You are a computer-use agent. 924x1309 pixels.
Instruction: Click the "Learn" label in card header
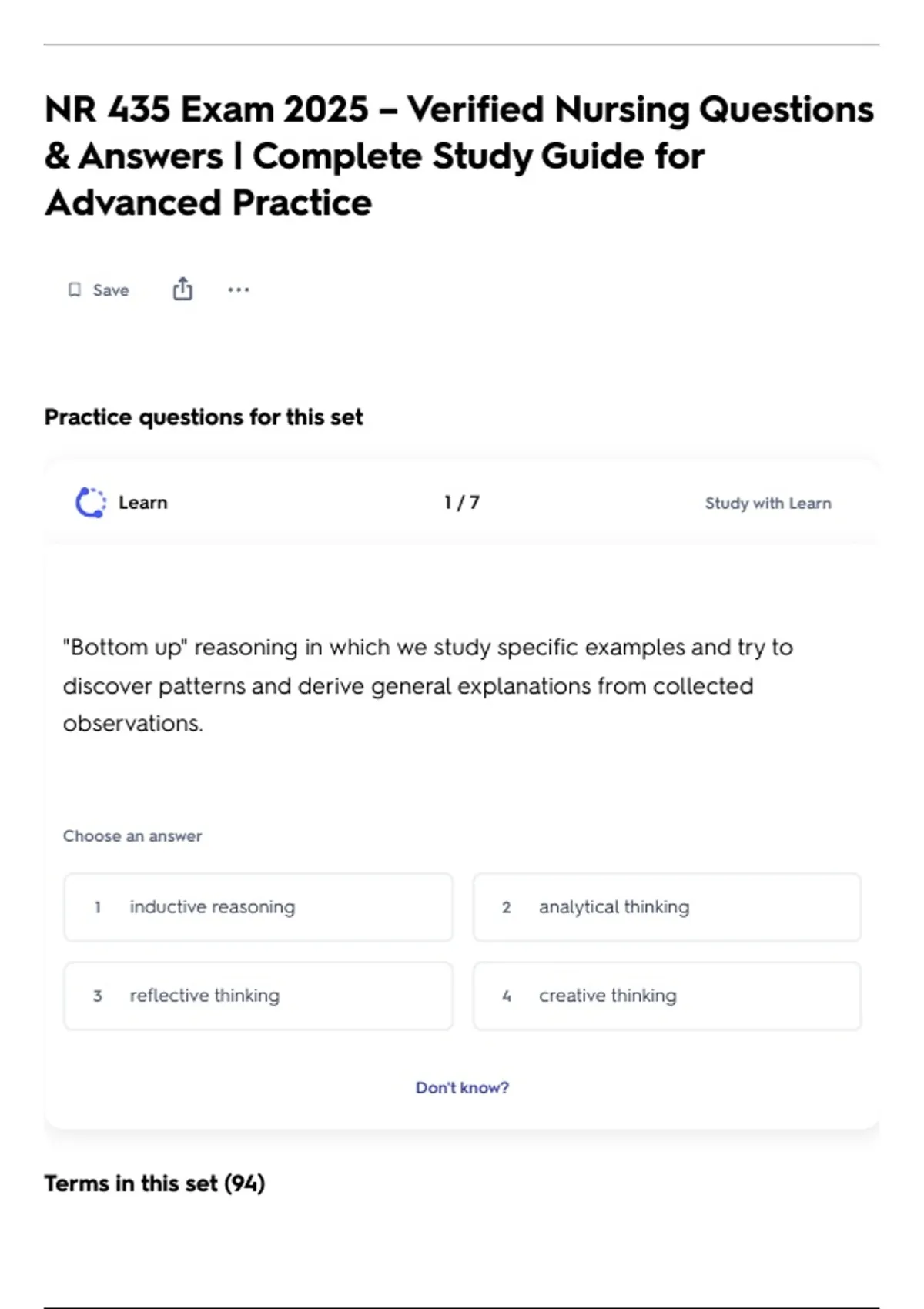pyautogui.click(x=143, y=503)
